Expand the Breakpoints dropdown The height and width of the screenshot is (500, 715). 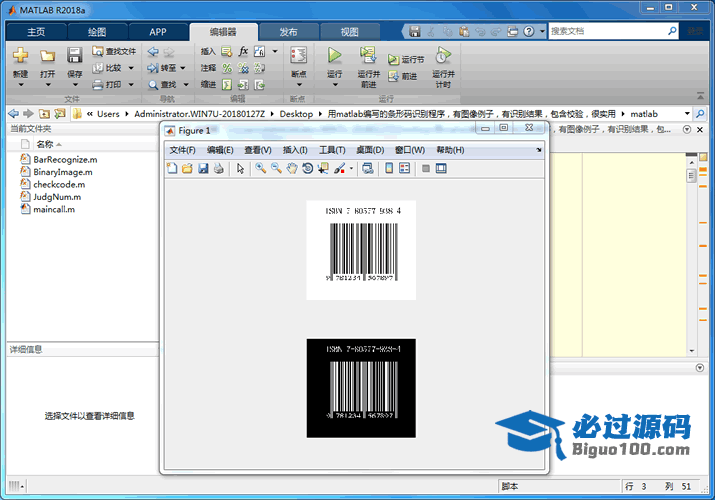point(298,84)
